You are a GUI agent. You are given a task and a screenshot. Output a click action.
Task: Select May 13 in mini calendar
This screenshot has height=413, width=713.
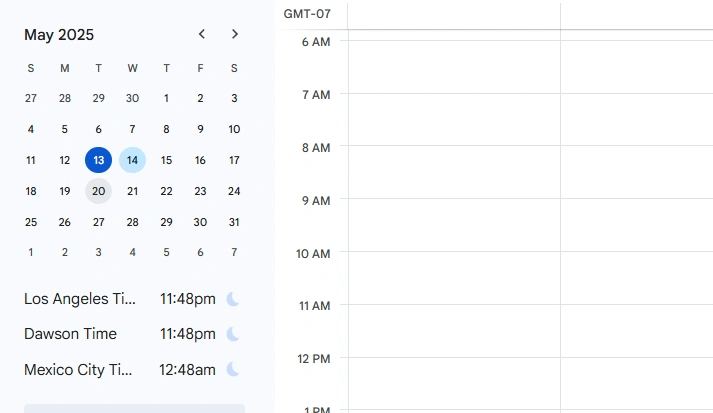(98, 160)
